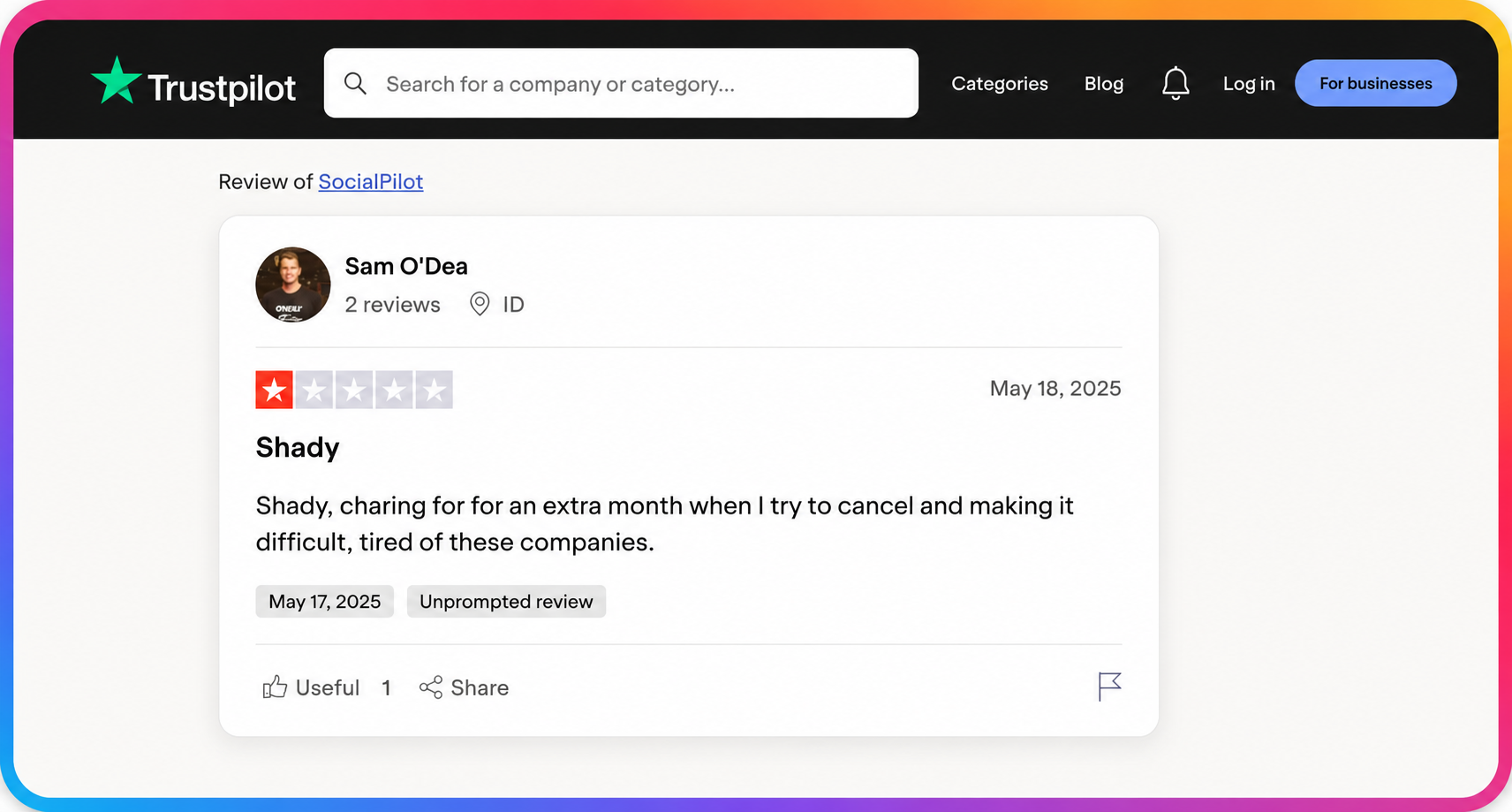1512x812 pixels.
Task: Open Sam O'Dea's profile picture
Action: point(293,285)
